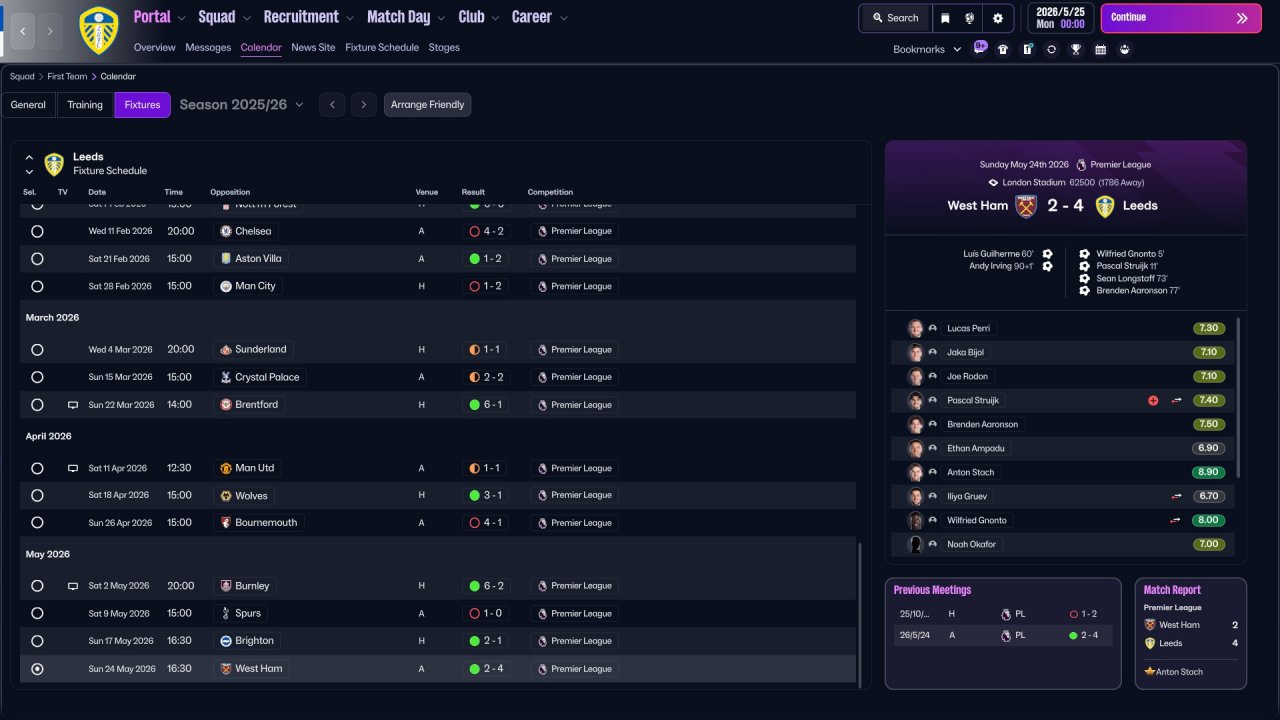Go forward with the right history arrow

[50, 31]
